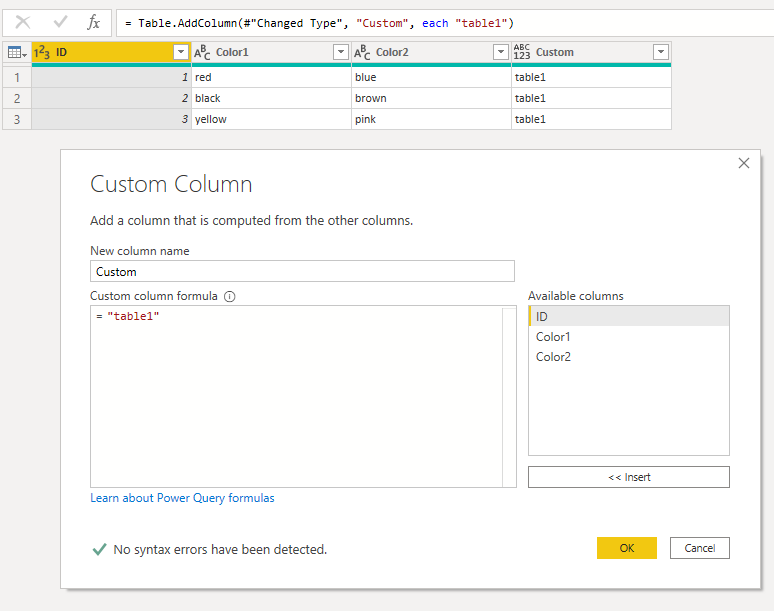Viewport: 774px width, 611px height.
Task: Click the ID cell with value 2
Action: pyautogui.click(x=112, y=98)
